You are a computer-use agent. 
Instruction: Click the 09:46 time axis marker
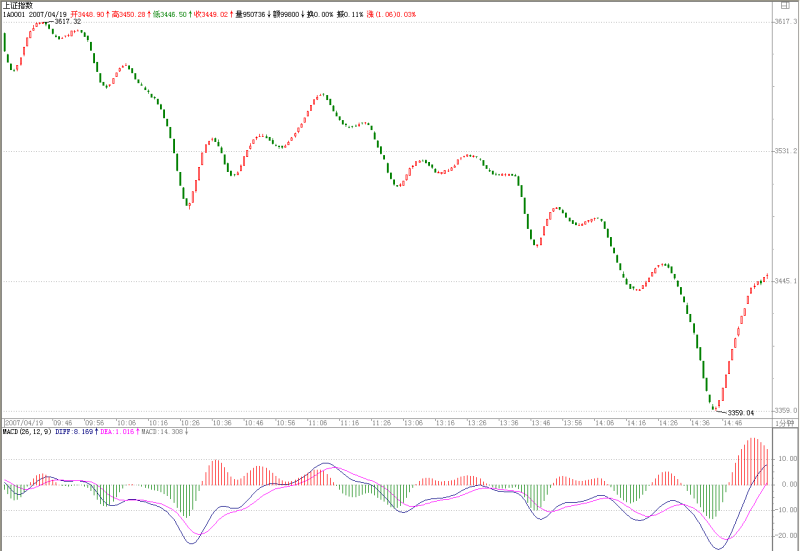[x=62, y=423]
